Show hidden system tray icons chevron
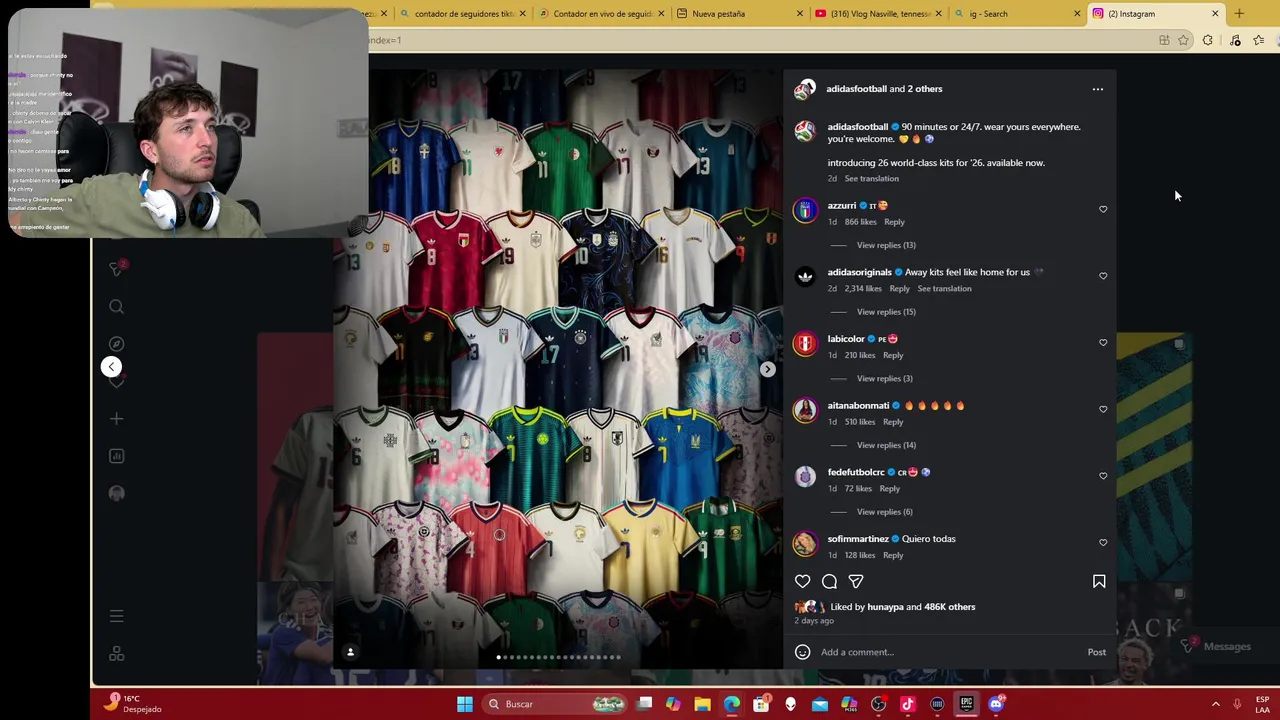The image size is (1280, 720). point(1216,704)
